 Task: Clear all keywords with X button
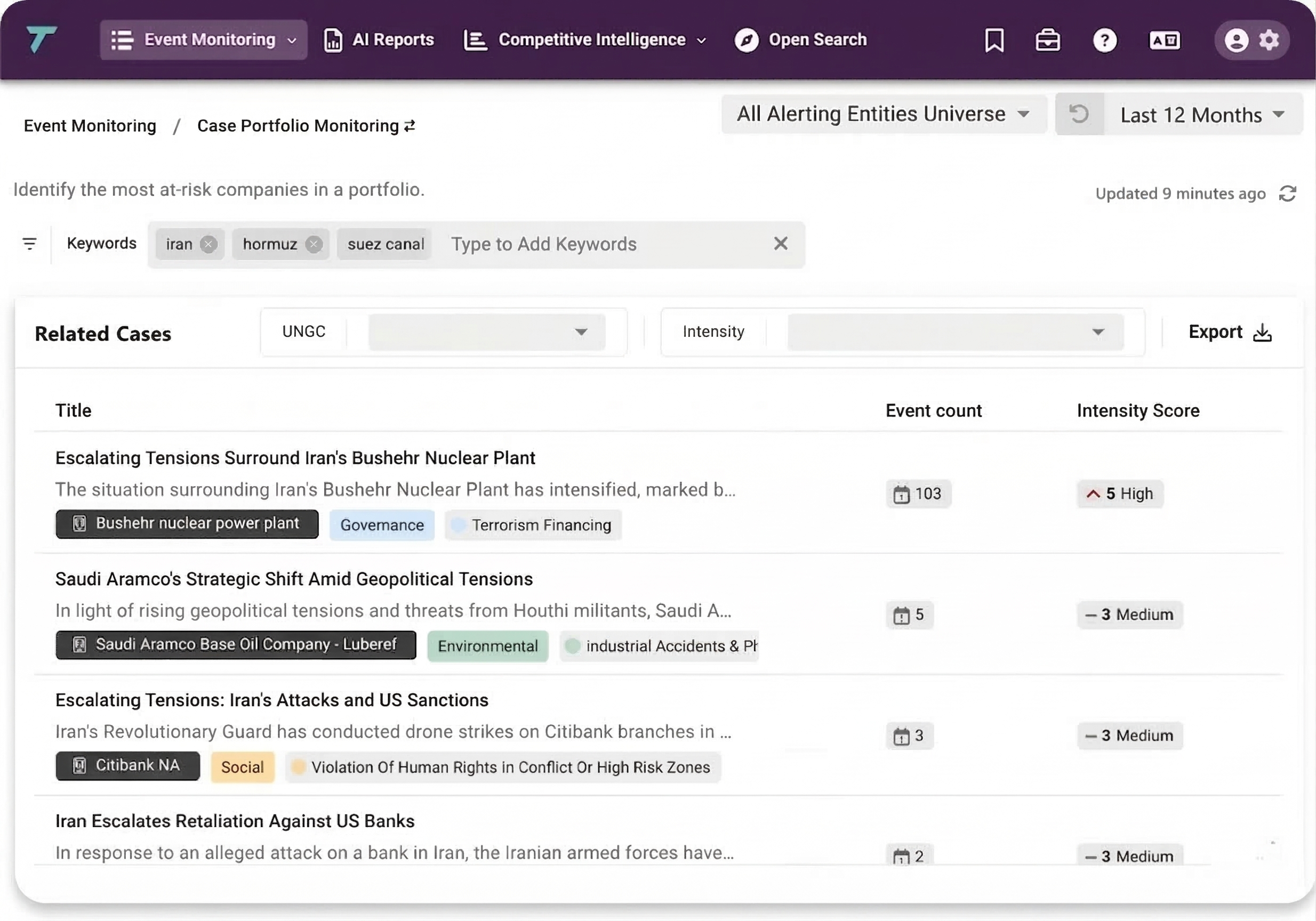point(780,244)
